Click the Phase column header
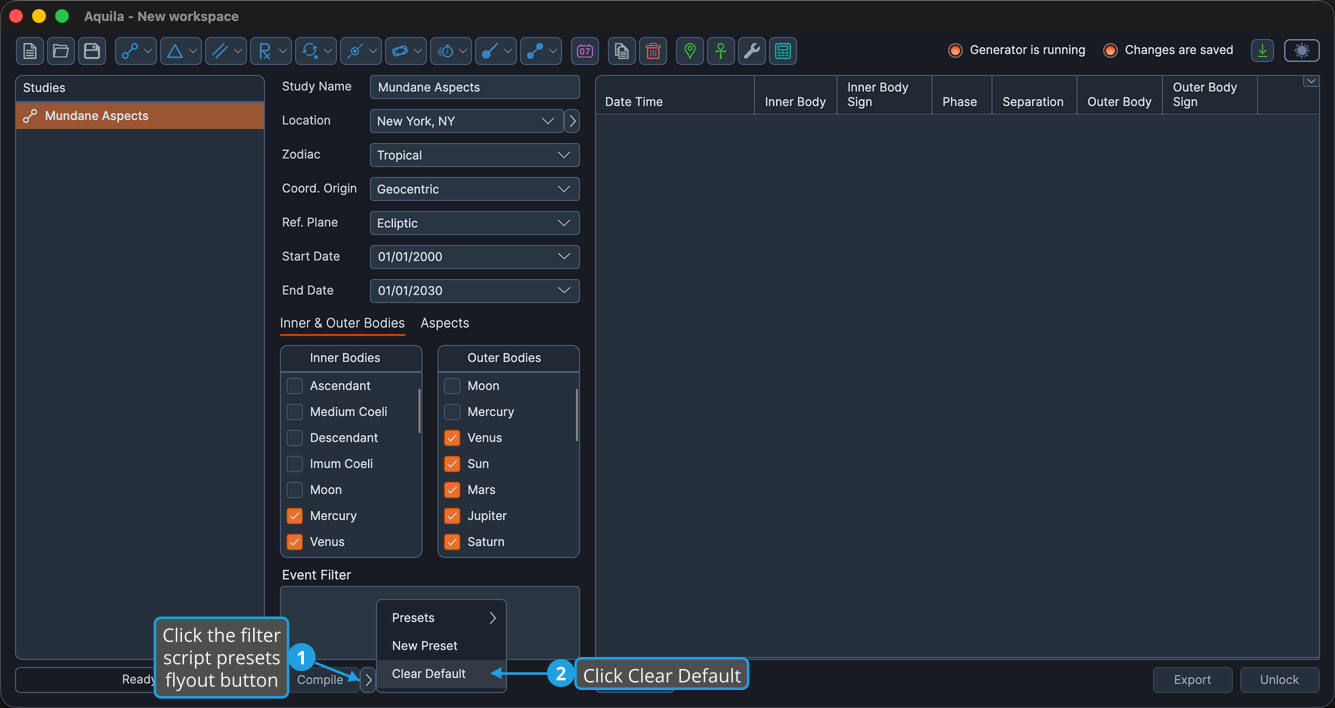 click(961, 95)
